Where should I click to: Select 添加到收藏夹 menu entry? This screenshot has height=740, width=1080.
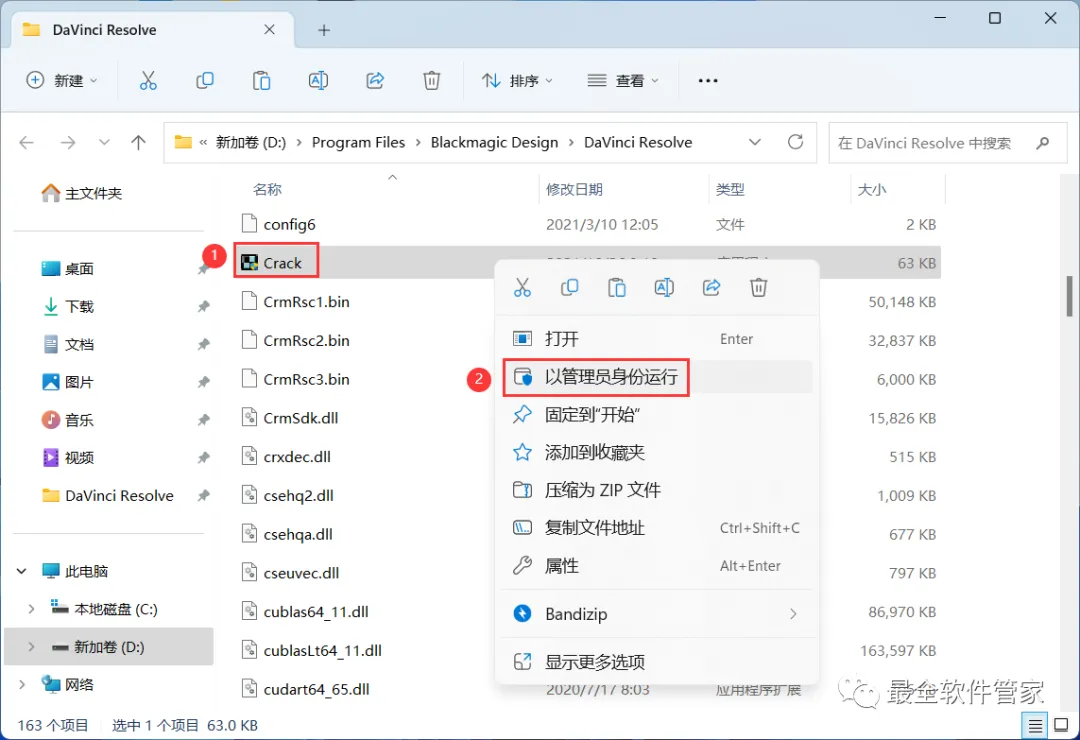[657, 453]
